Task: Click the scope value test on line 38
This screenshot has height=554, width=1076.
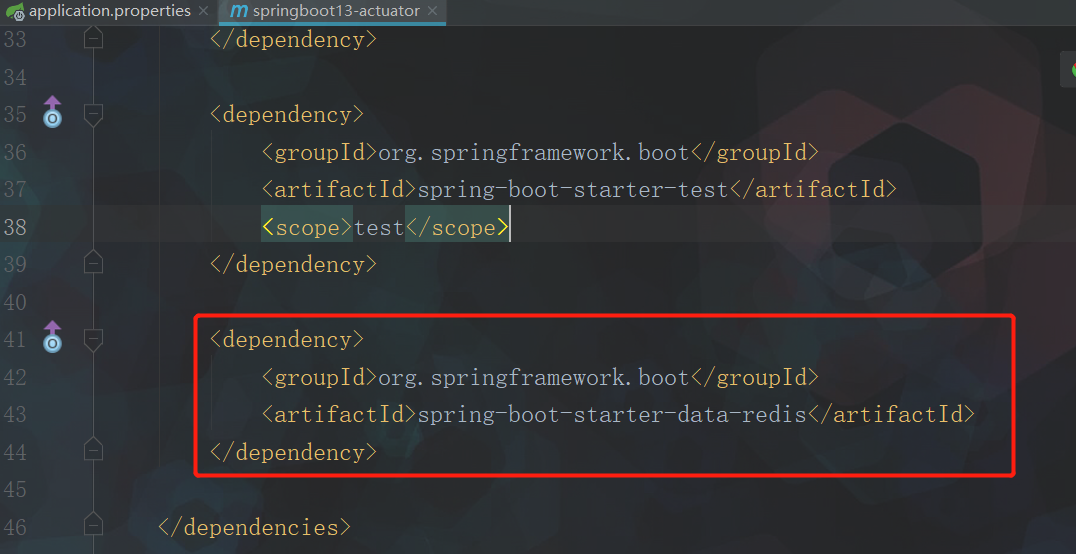Action: pos(379,227)
